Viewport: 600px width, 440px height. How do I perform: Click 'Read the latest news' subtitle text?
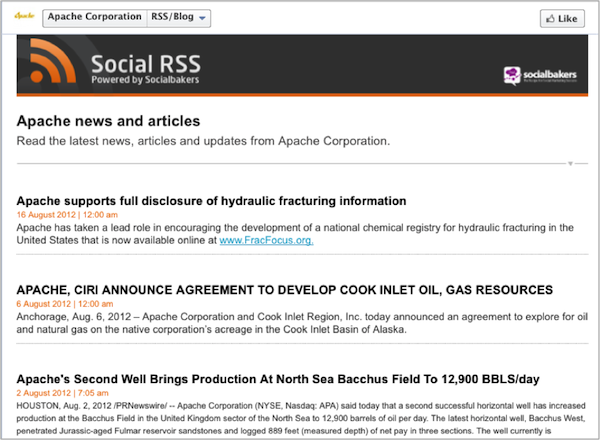(203, 141)
